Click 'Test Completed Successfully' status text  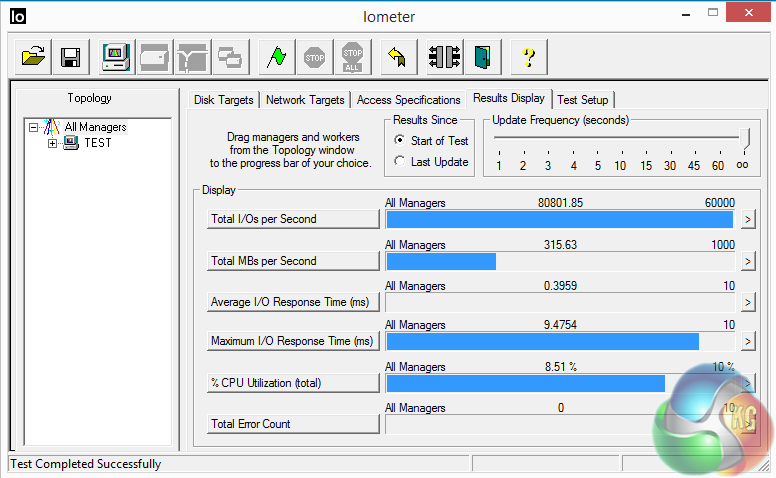click(x=86, y=464)
